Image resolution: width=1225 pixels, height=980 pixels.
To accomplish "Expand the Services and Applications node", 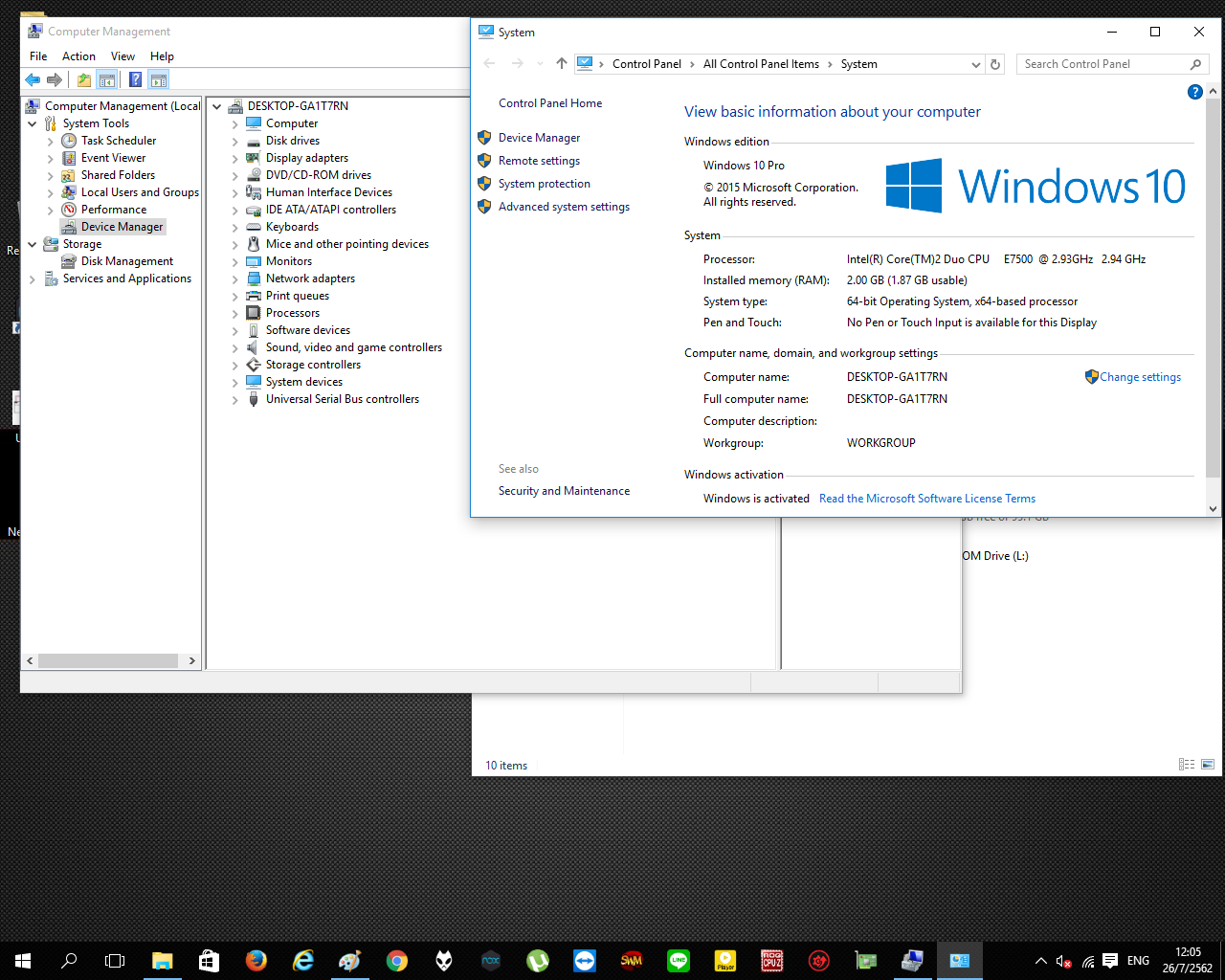I will 33,278.
